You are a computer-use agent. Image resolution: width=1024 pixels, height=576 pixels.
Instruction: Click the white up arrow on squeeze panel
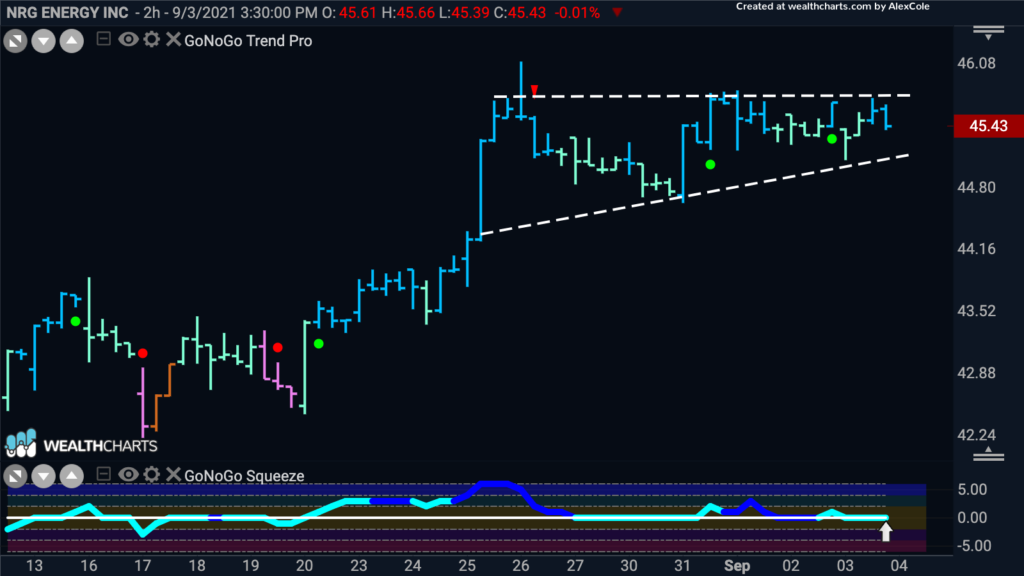pos(886,532)
